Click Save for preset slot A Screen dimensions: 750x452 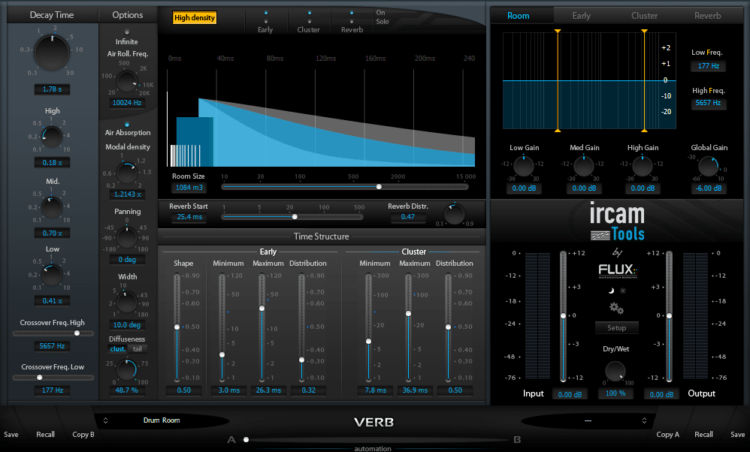click(11, 434)
